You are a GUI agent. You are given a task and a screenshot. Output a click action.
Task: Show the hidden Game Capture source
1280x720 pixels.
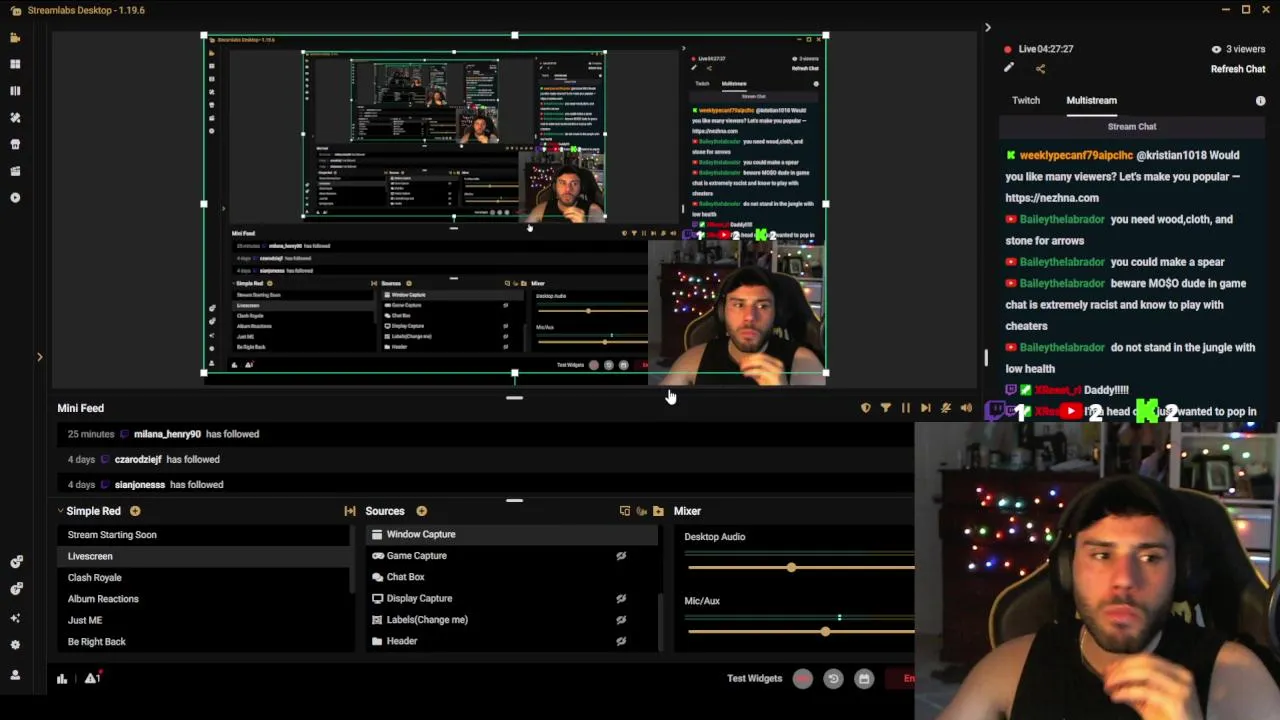point(621,556)
